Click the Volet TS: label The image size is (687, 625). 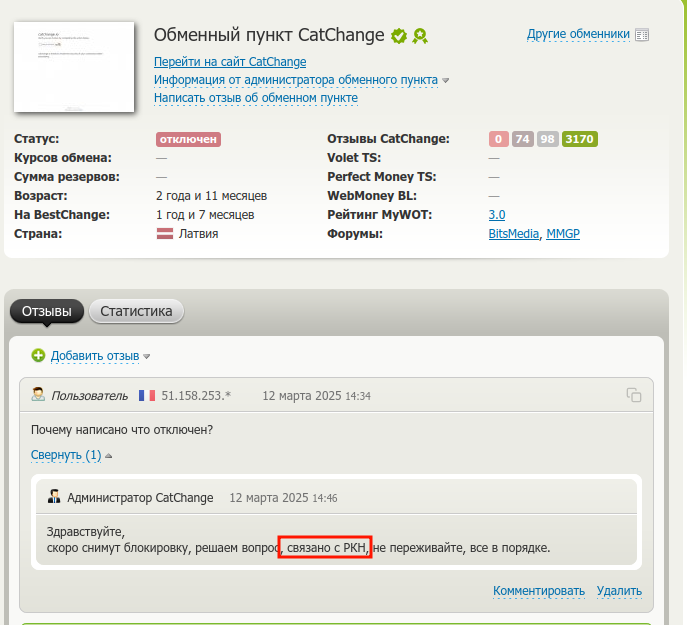[x=354, y=158]
